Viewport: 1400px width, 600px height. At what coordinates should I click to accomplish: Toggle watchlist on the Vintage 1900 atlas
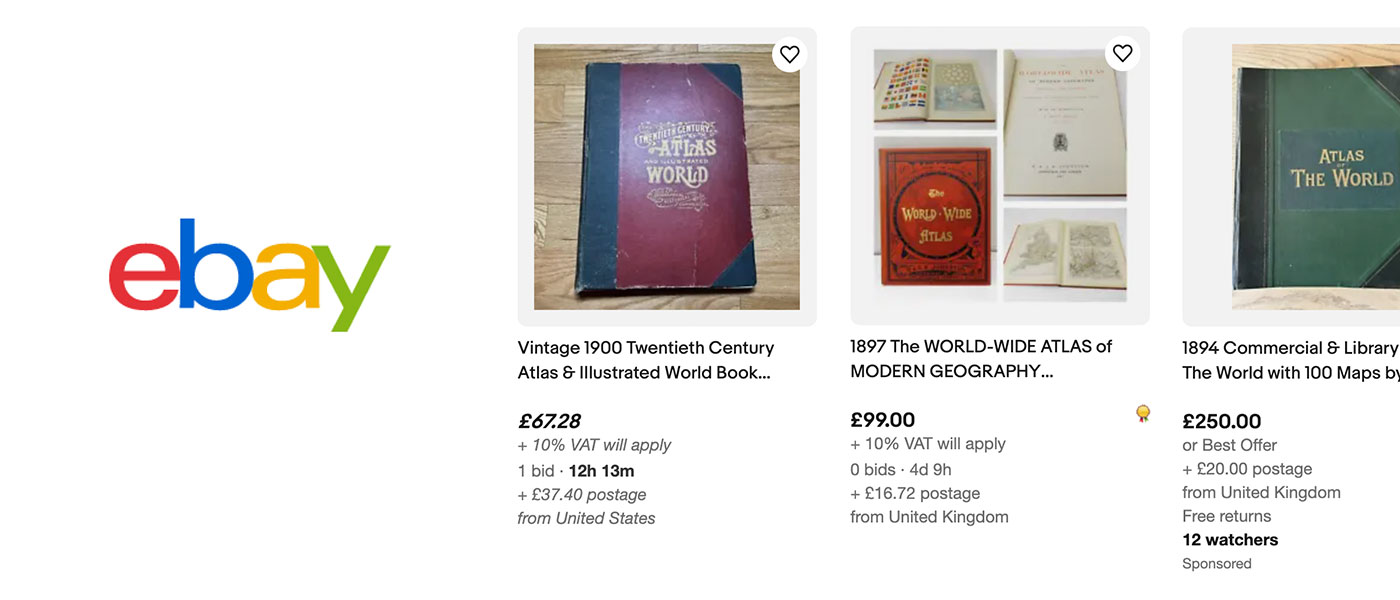tap(789, 54)
